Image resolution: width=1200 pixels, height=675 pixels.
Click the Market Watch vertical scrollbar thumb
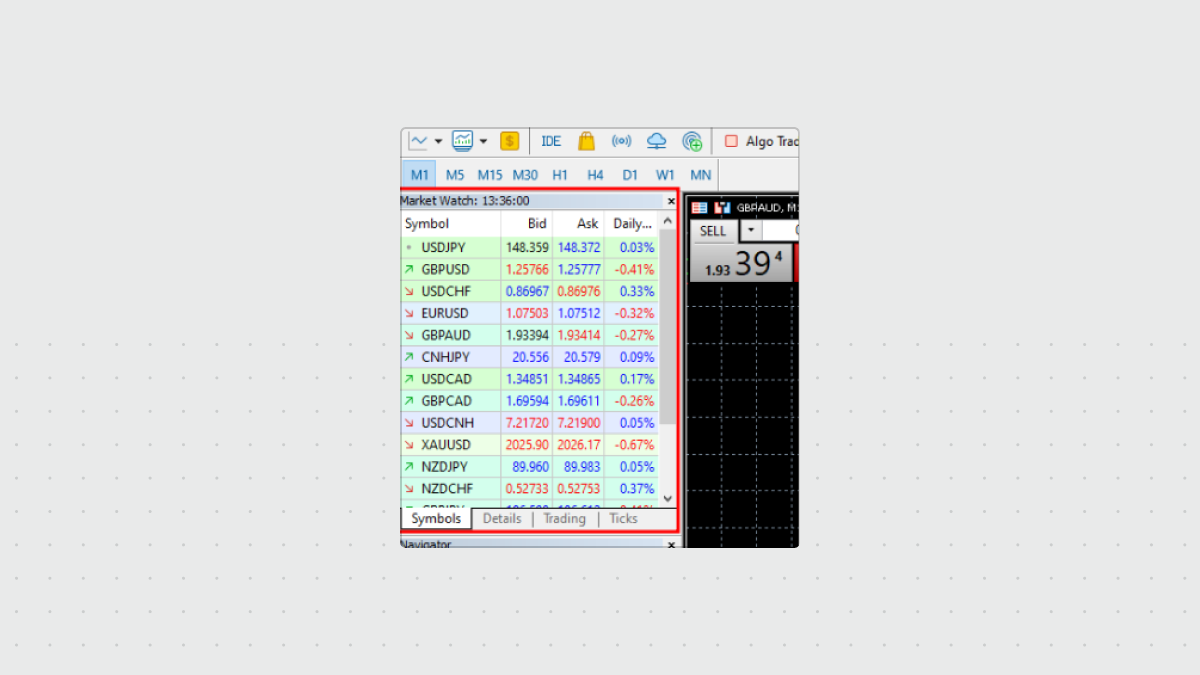(668, 330)
